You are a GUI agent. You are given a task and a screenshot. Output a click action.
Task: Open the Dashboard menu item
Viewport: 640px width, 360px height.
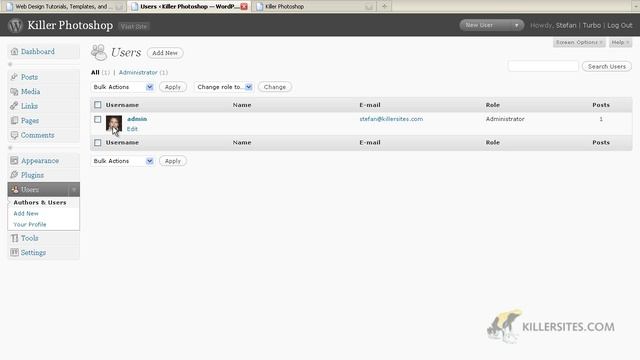(x=38, y=51)
